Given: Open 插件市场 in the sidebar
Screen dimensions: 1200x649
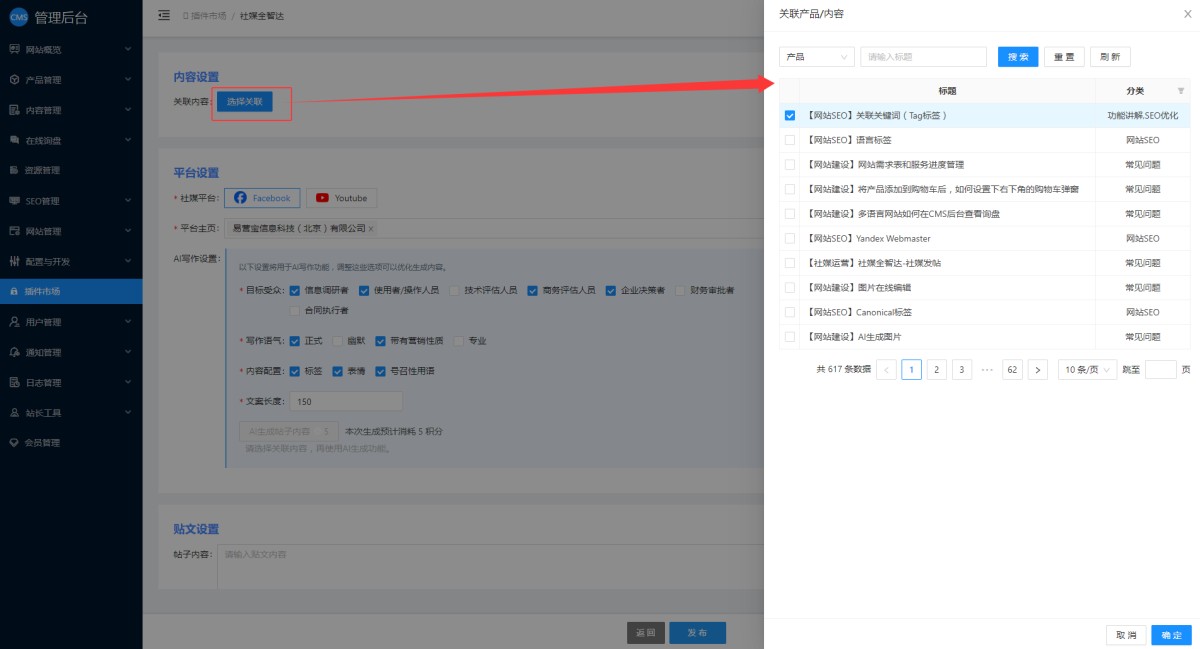Looking at the screenshot, I should point(71,292).
